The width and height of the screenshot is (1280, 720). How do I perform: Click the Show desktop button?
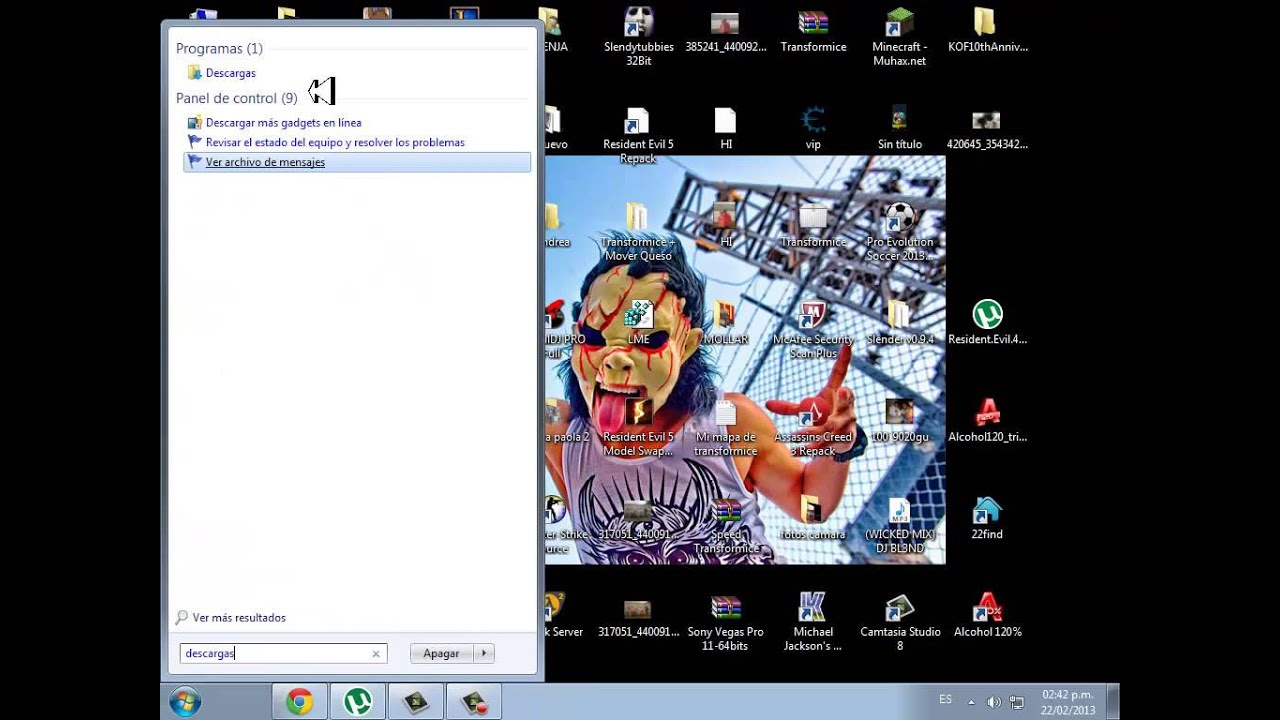point(1112,702)
